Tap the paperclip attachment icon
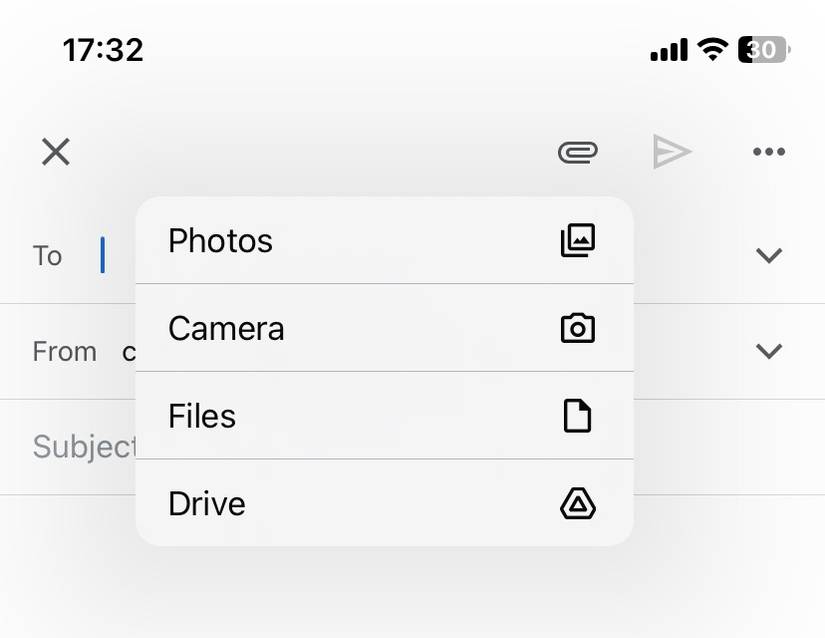This screenshot has height=638, width=825. [577, 152]
